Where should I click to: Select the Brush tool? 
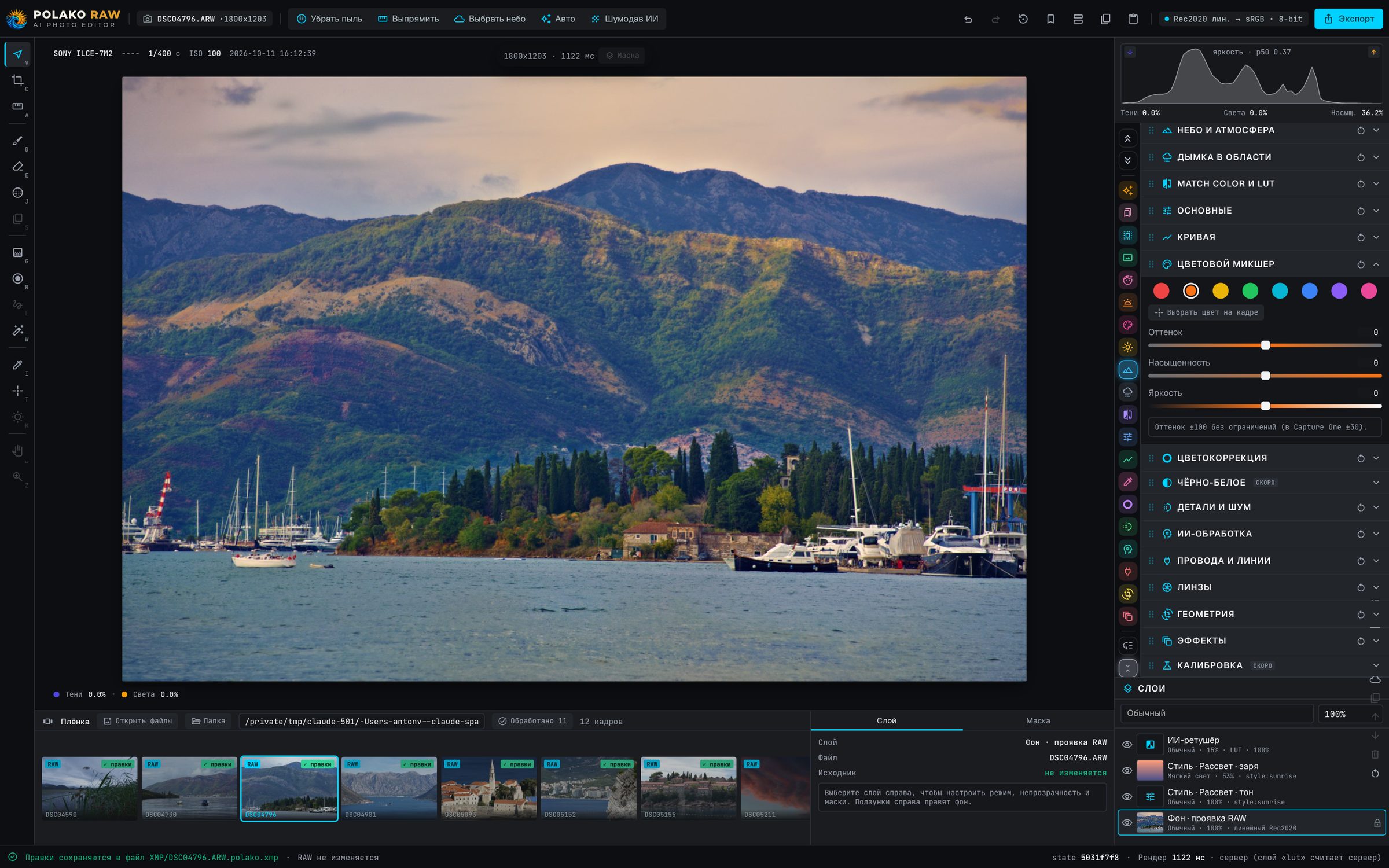(17, 141)
